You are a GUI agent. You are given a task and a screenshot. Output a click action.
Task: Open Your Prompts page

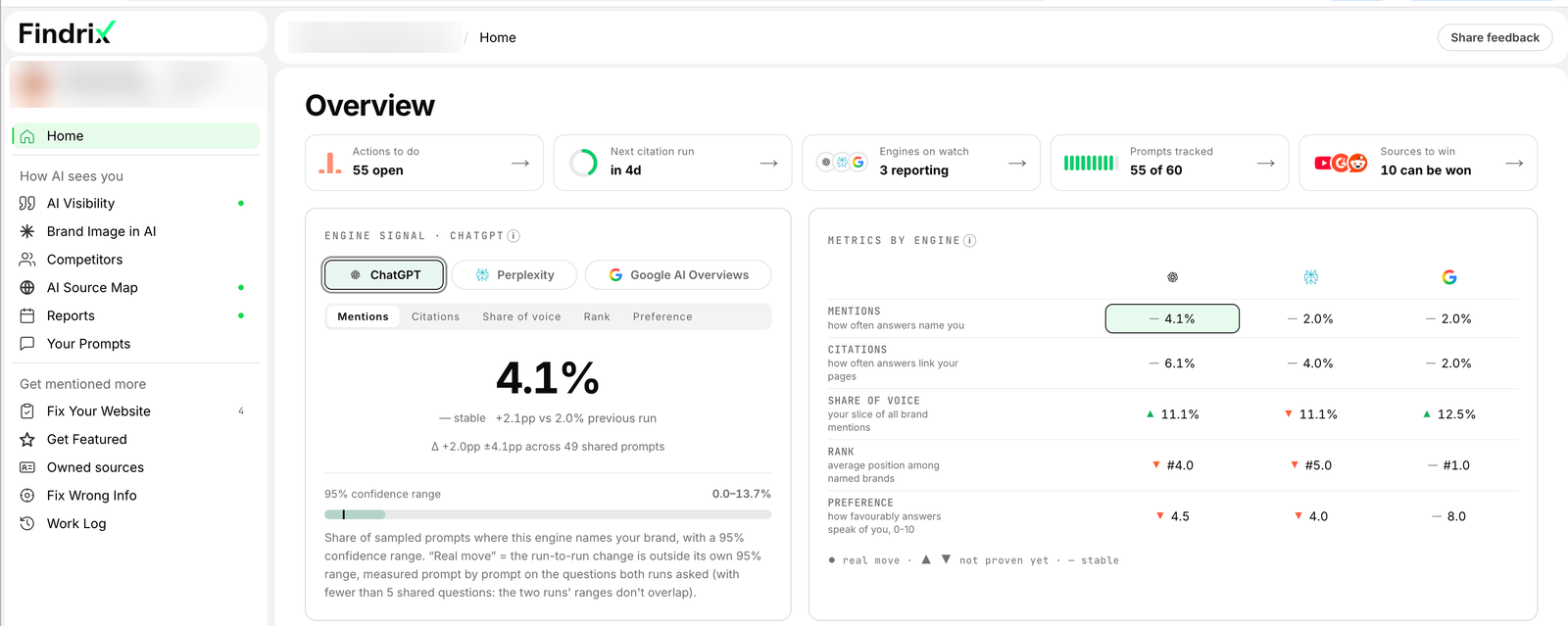point(136,344)
